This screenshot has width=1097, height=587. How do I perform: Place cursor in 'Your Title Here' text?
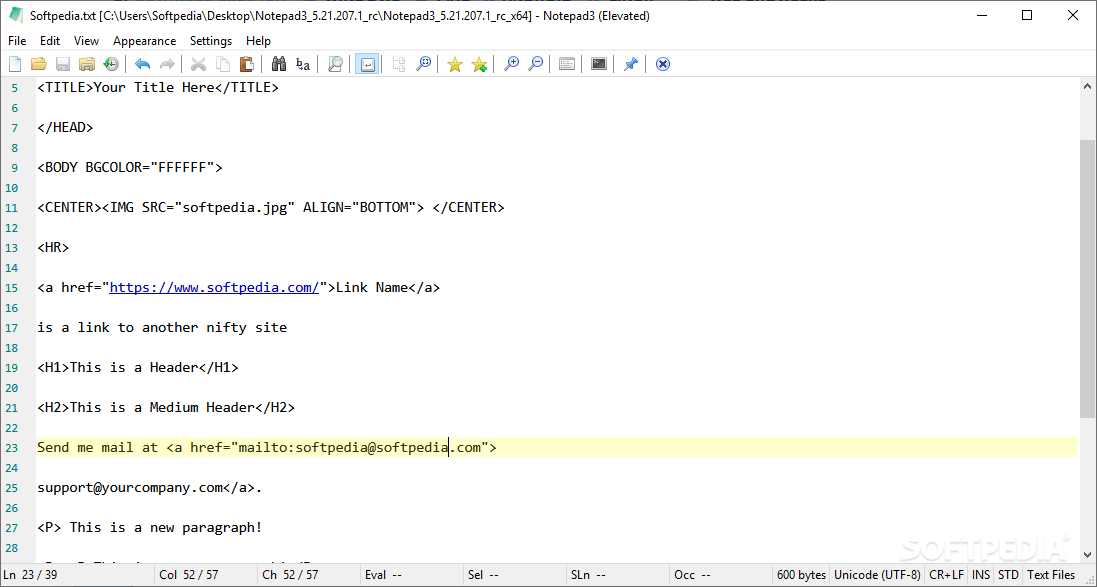click(x=153, y=88)
